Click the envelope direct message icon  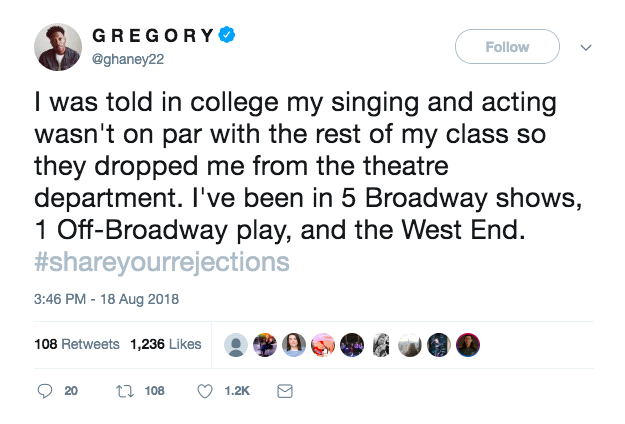(284, 391)
